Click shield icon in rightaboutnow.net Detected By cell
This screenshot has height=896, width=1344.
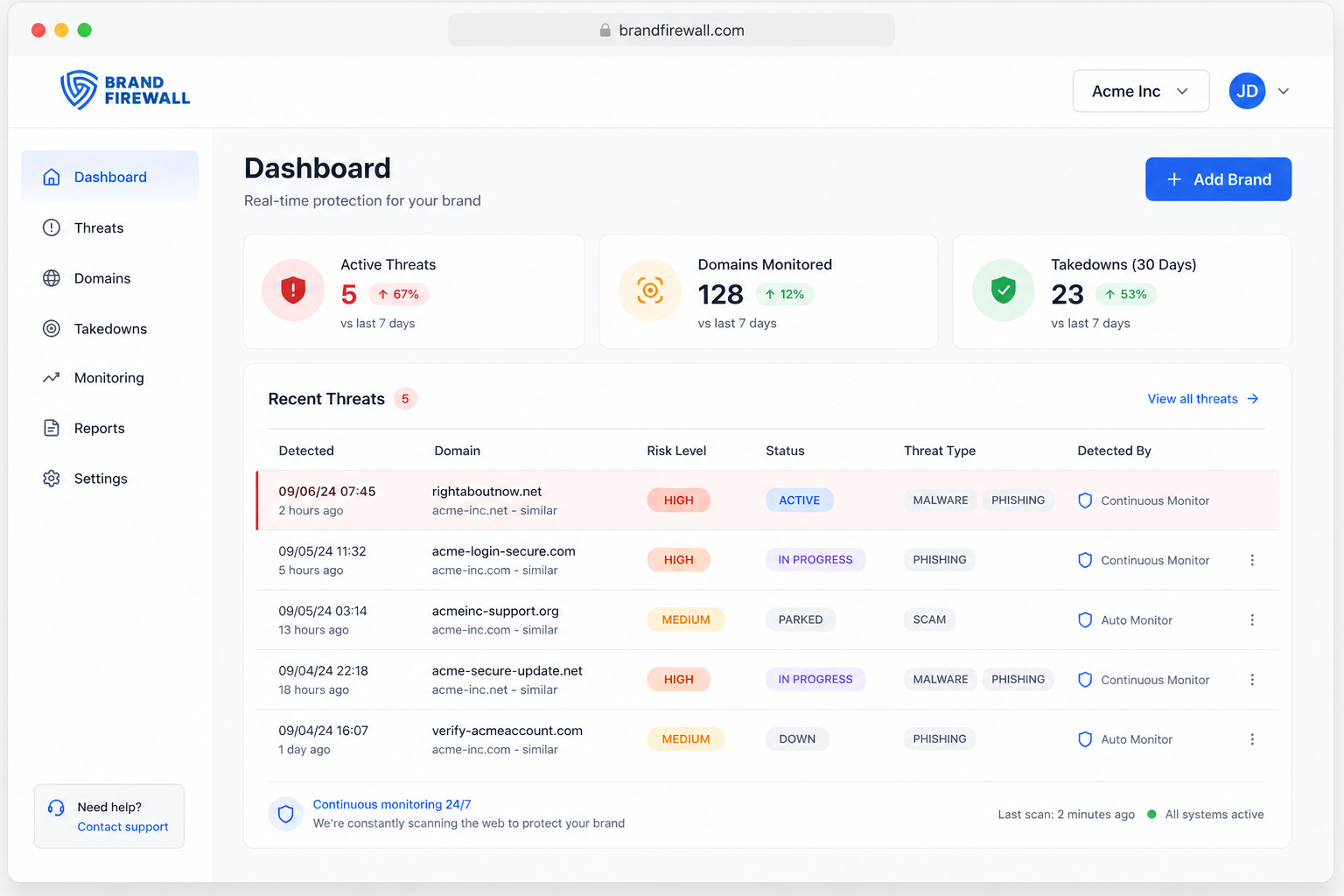[x=1085, y=500]
